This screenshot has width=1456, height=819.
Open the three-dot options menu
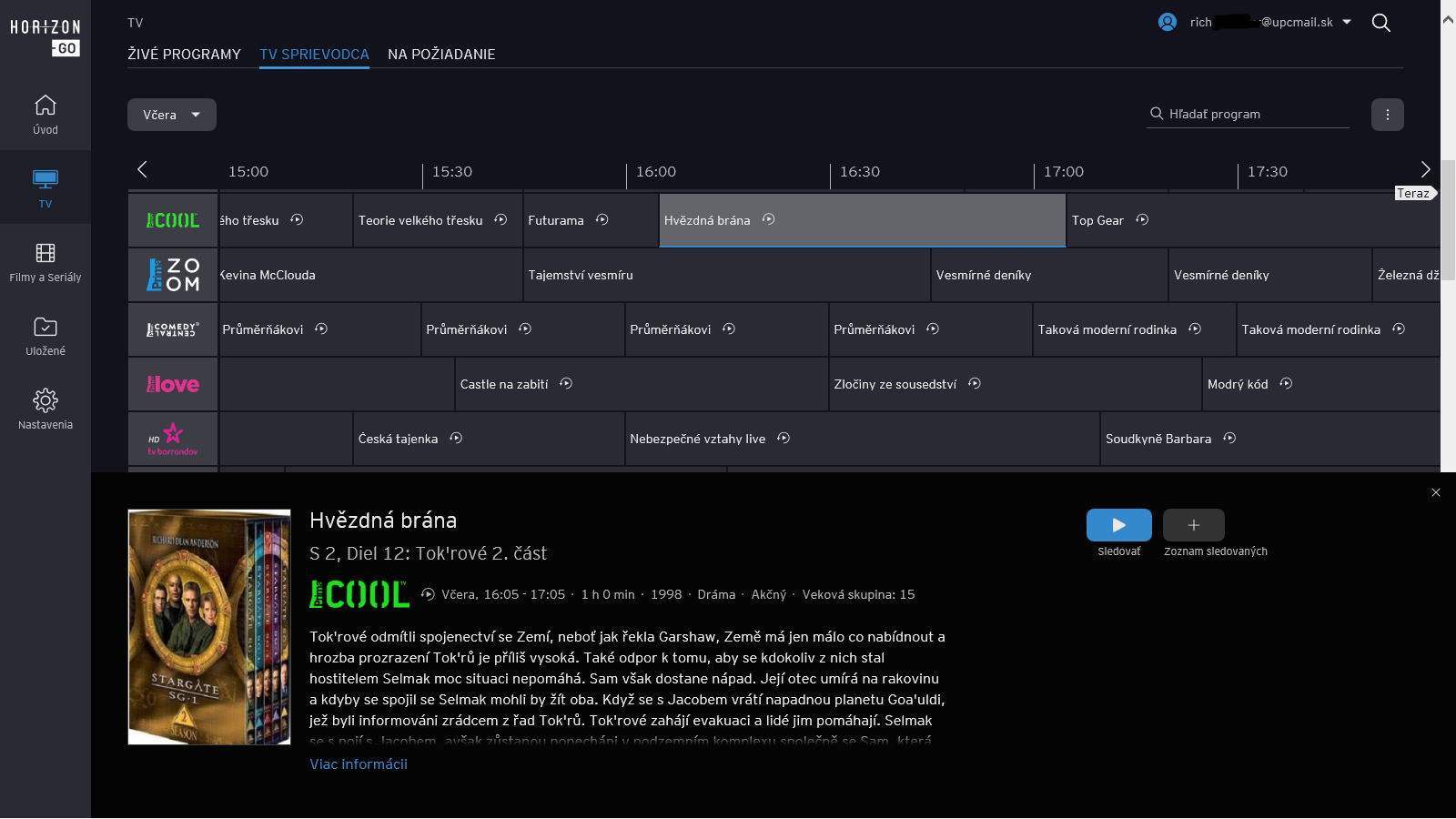coord(1387,115)
